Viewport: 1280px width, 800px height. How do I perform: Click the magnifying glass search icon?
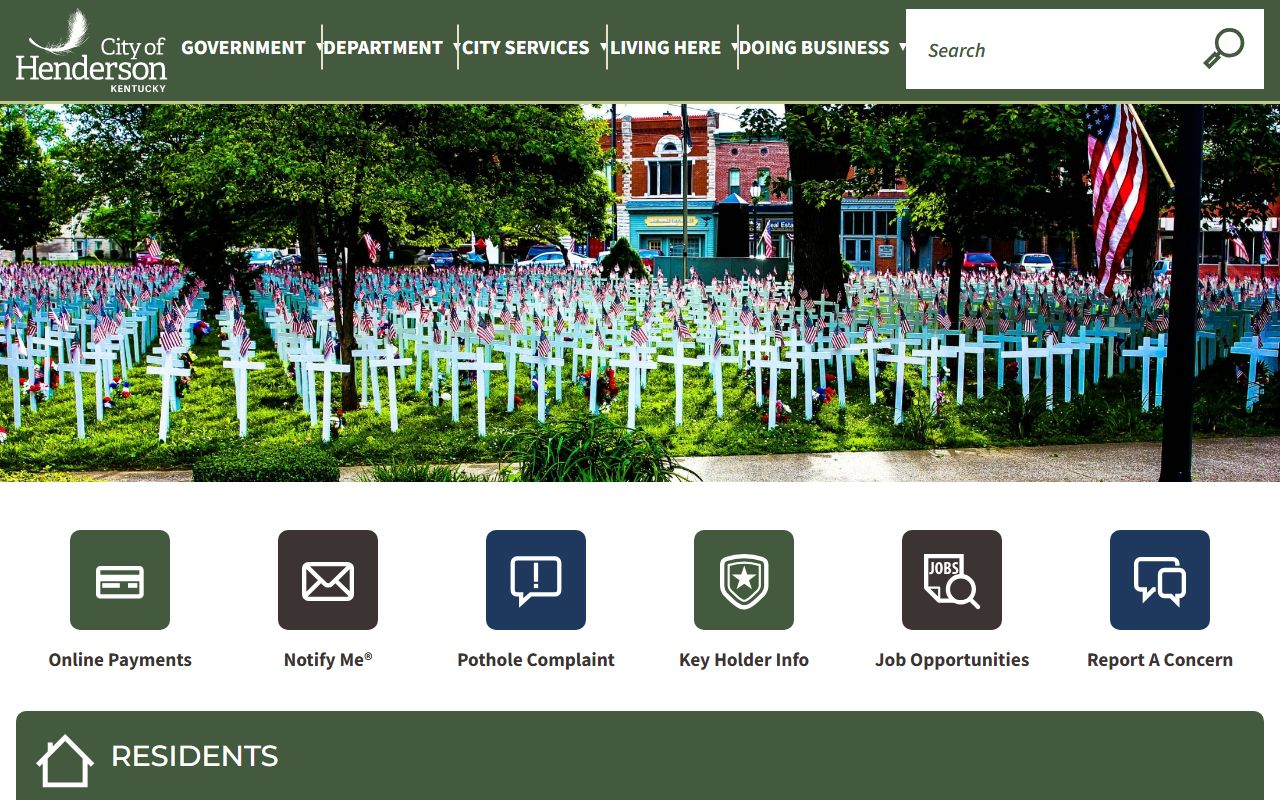click(1223, 49)
